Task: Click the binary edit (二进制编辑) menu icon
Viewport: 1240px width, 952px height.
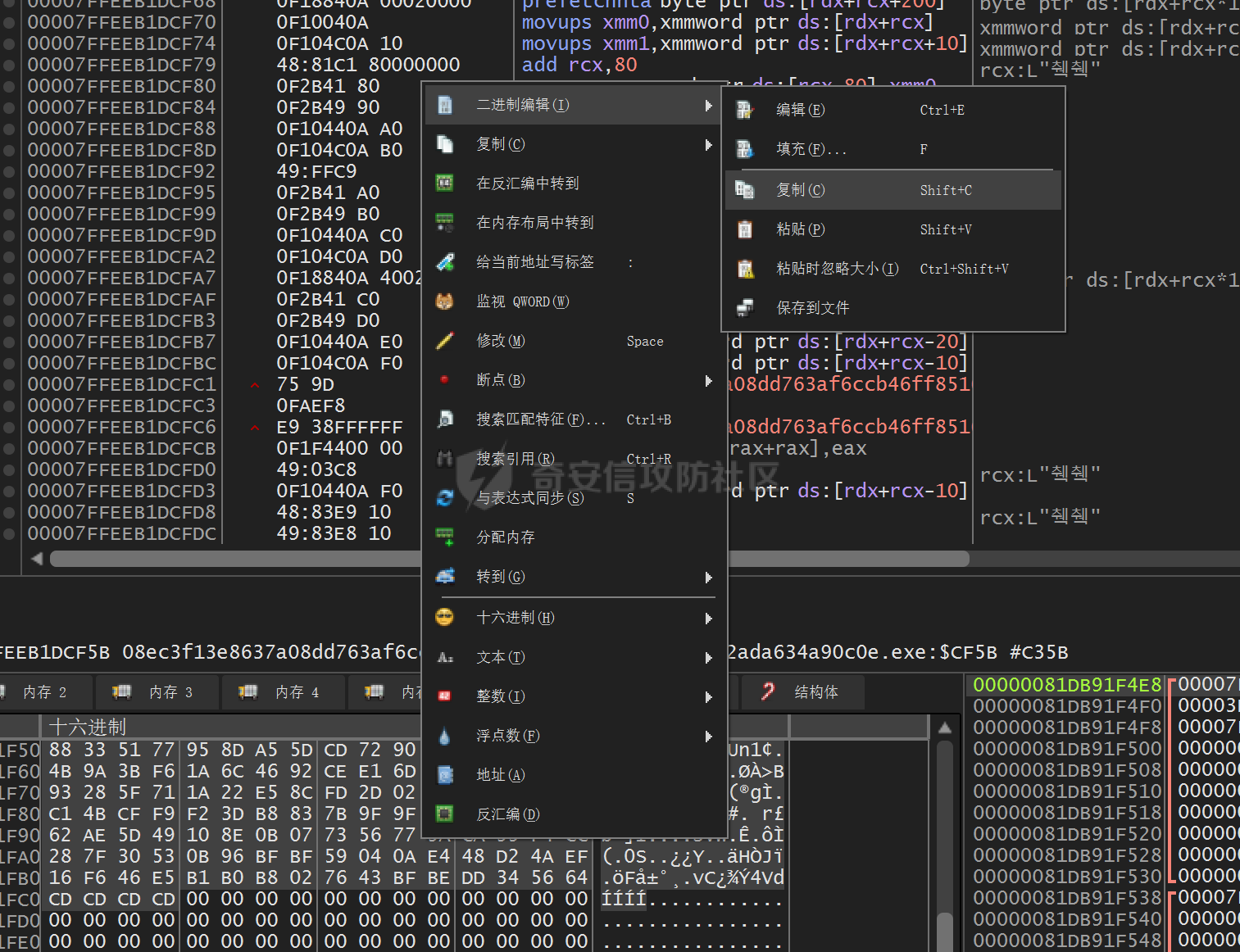Action: pyautogui.click(x=445, y=105)
